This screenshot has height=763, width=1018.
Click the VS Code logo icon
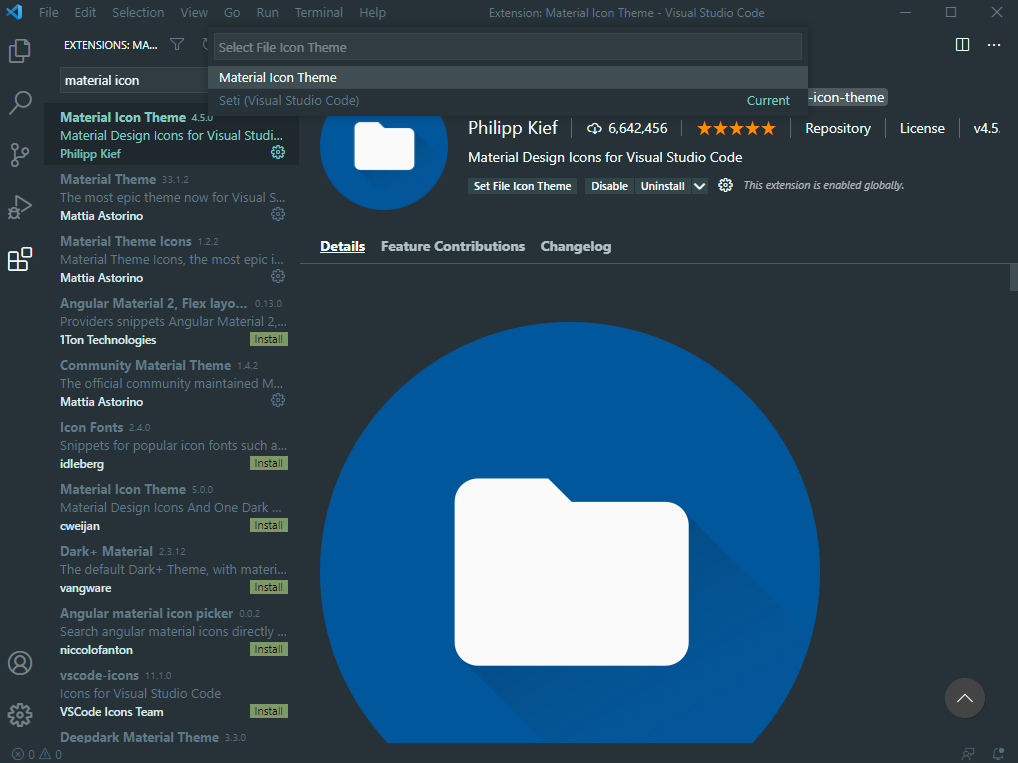[x=14, y=12]
